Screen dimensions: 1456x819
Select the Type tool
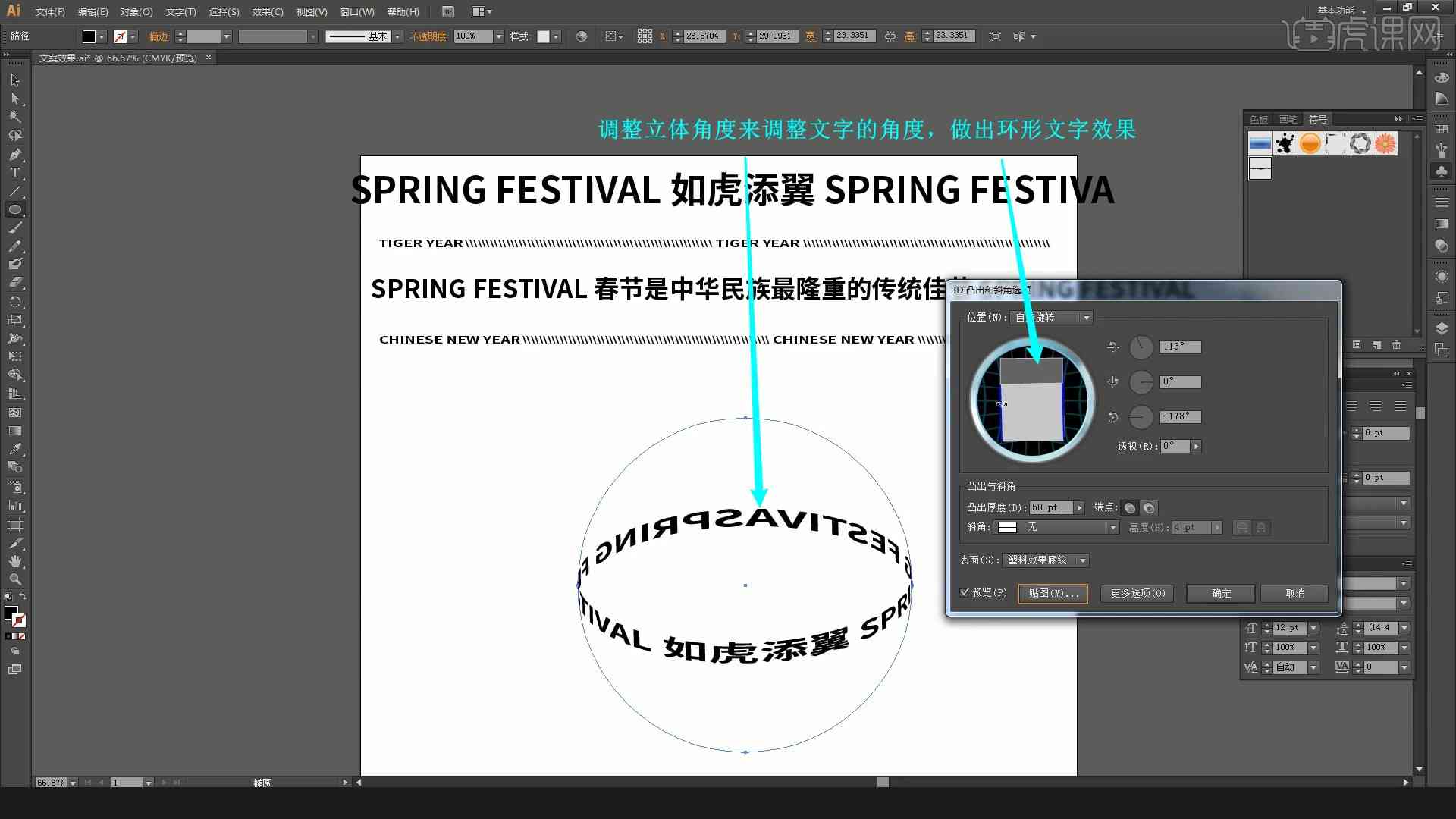(14, 174)
